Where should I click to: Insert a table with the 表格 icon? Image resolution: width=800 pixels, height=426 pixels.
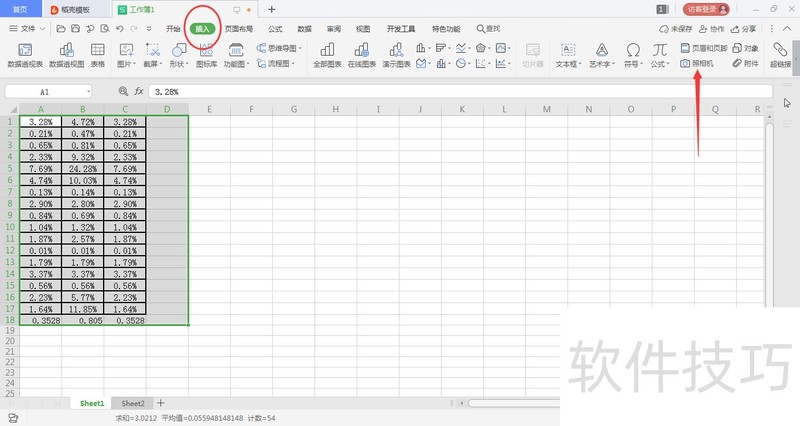point(97,55)
